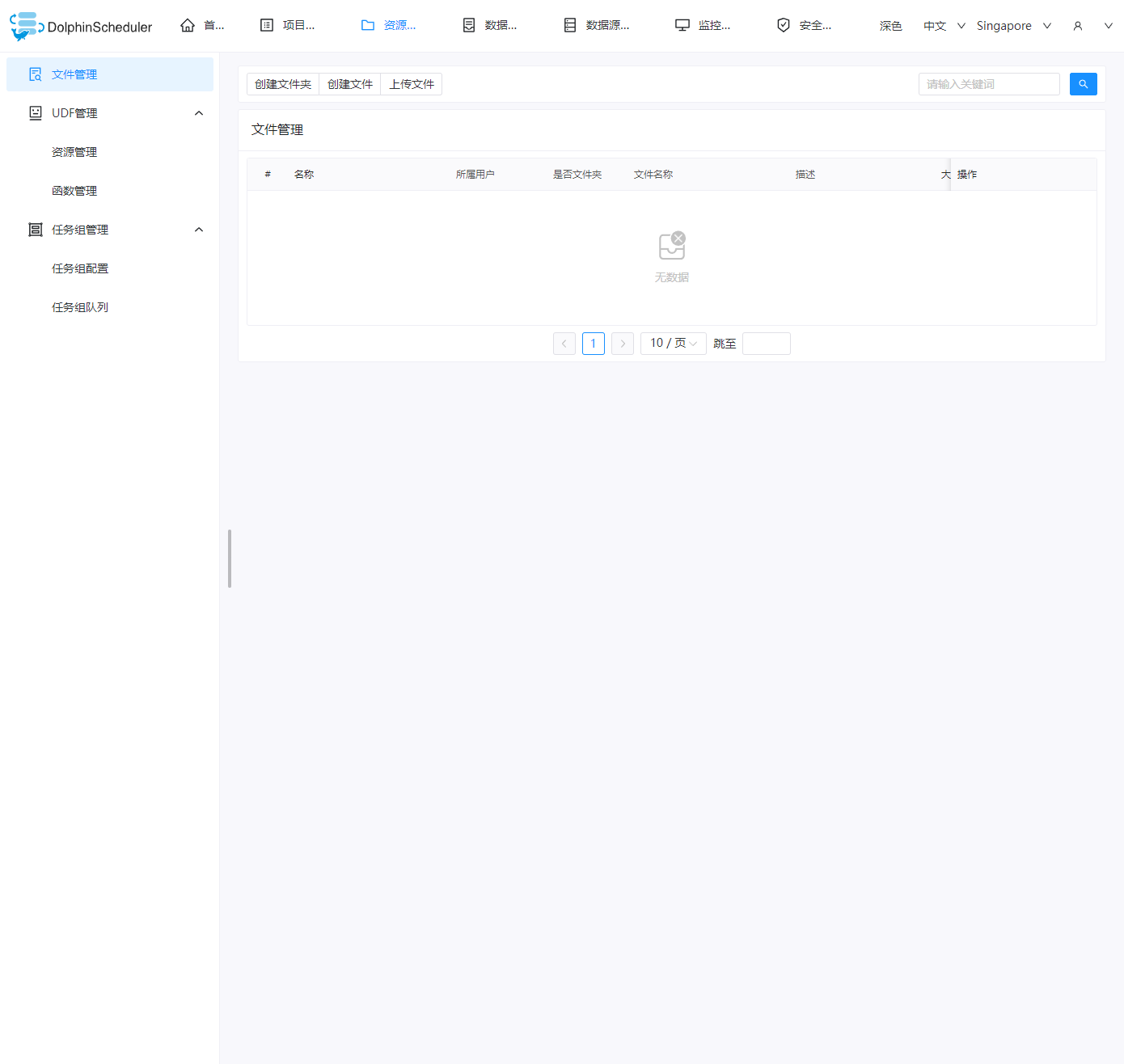Click the 所属用户 column header

pos(475,175)
